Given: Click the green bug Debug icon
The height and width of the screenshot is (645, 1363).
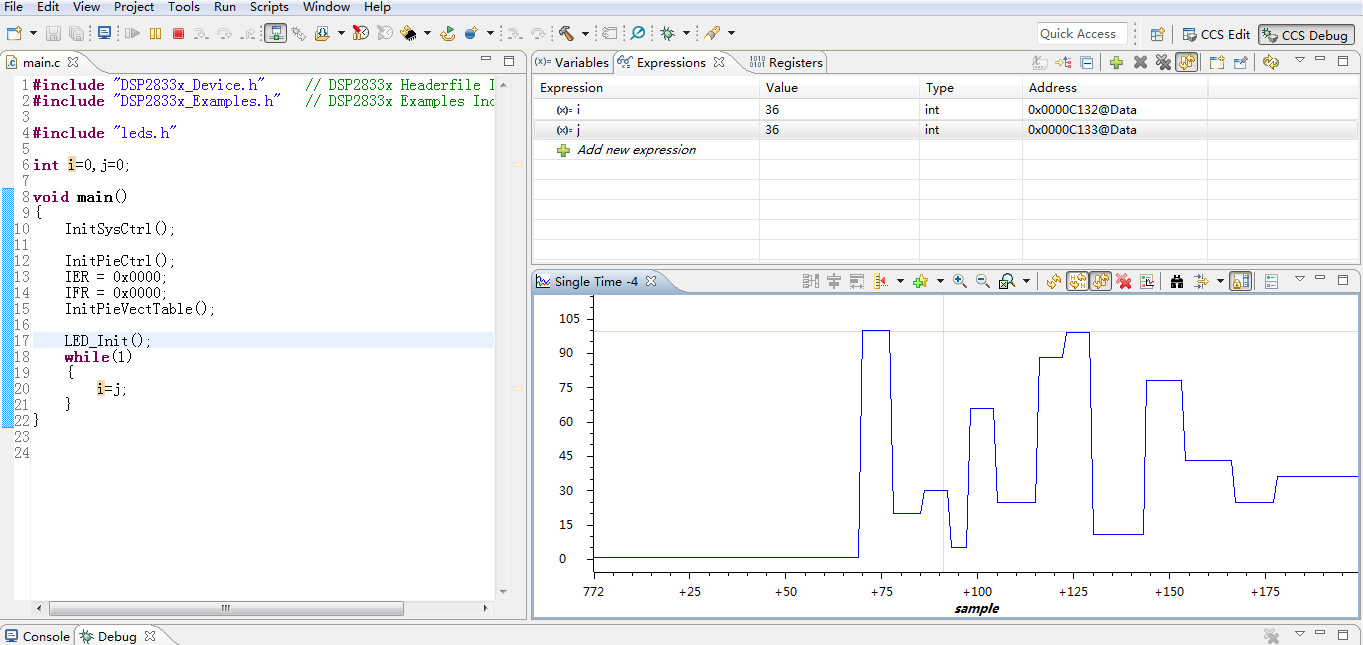Looking at the screenshot, I should (667, 33).
